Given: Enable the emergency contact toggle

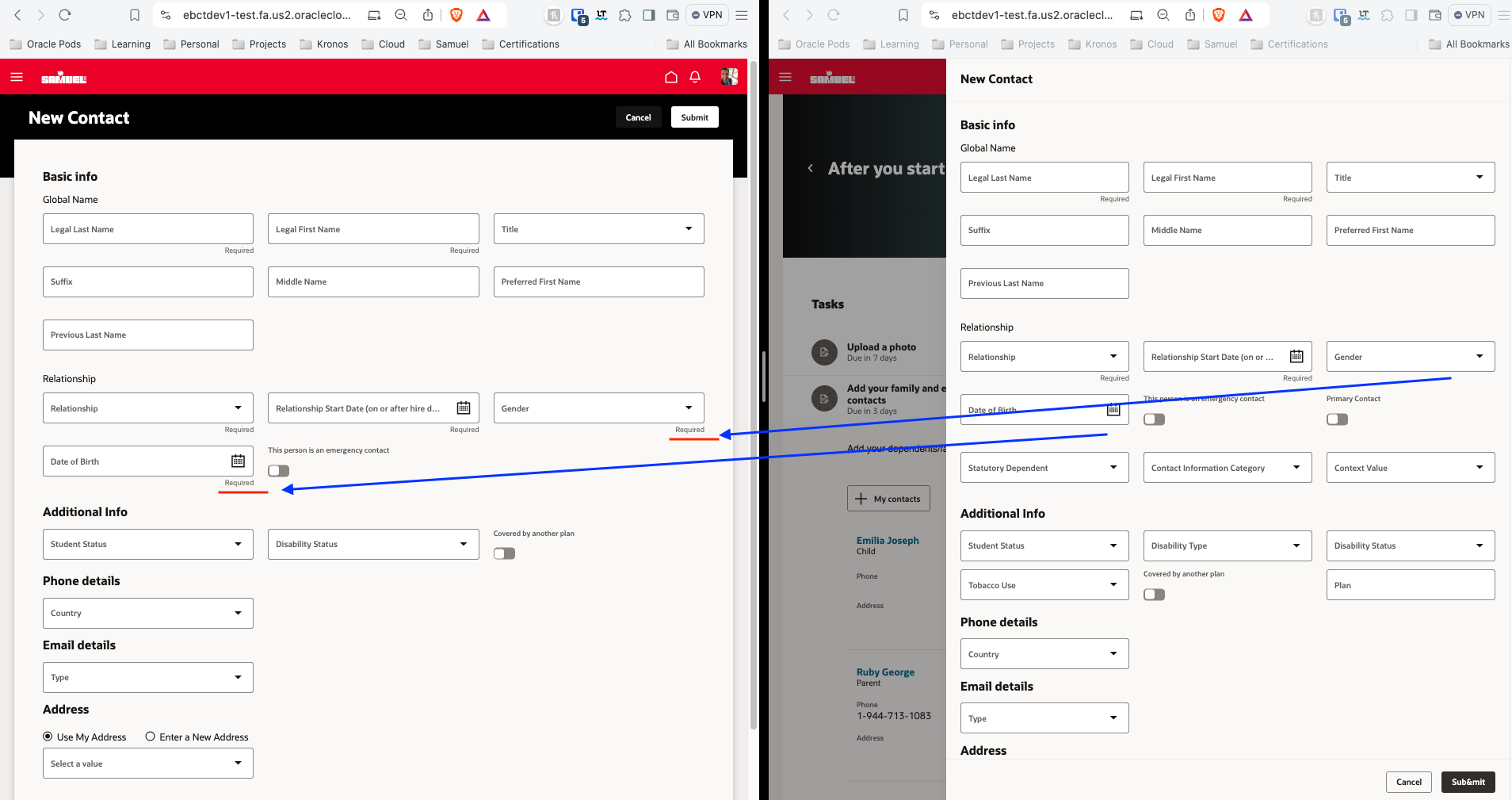Looking at the screenshot, I should [277, 470].
